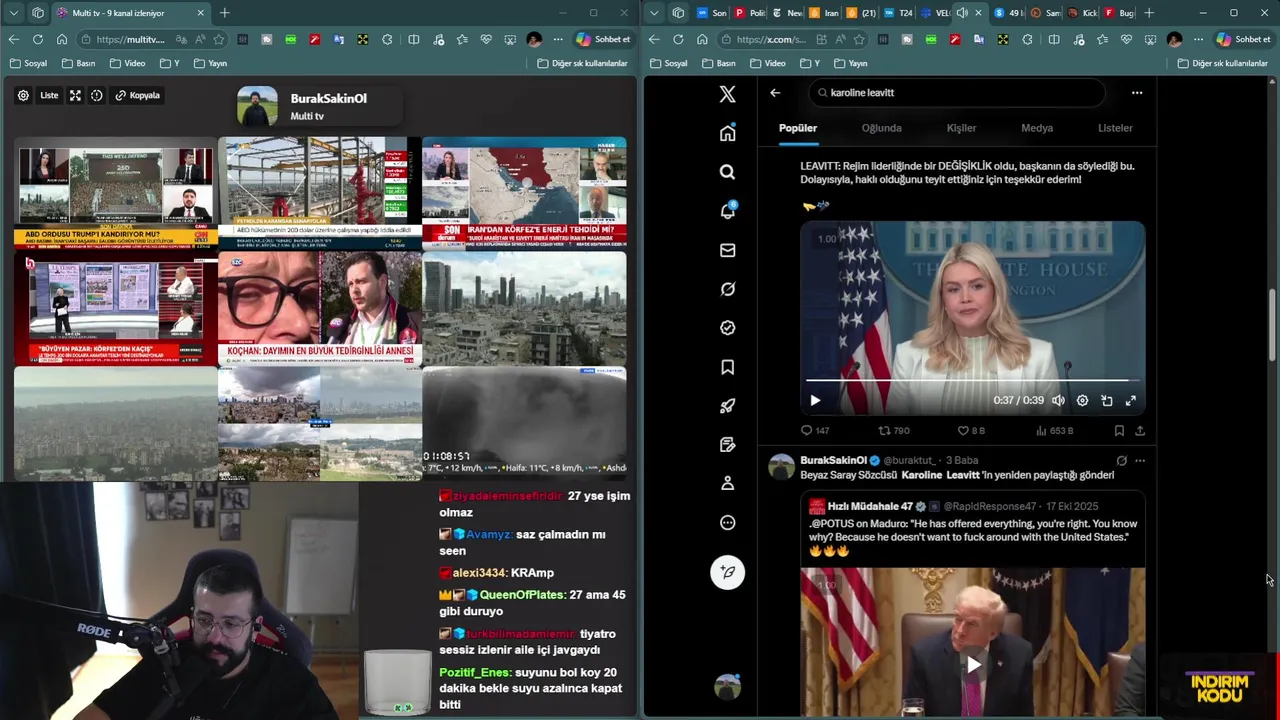This screenshot has width=1280, height=720.
Task: Open X direct messages envelope
Action: coord(727,250)
